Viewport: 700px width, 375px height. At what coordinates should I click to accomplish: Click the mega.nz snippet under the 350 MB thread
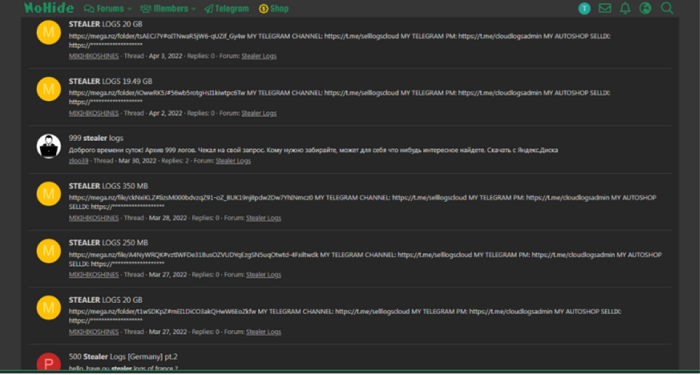pos(362,201)
